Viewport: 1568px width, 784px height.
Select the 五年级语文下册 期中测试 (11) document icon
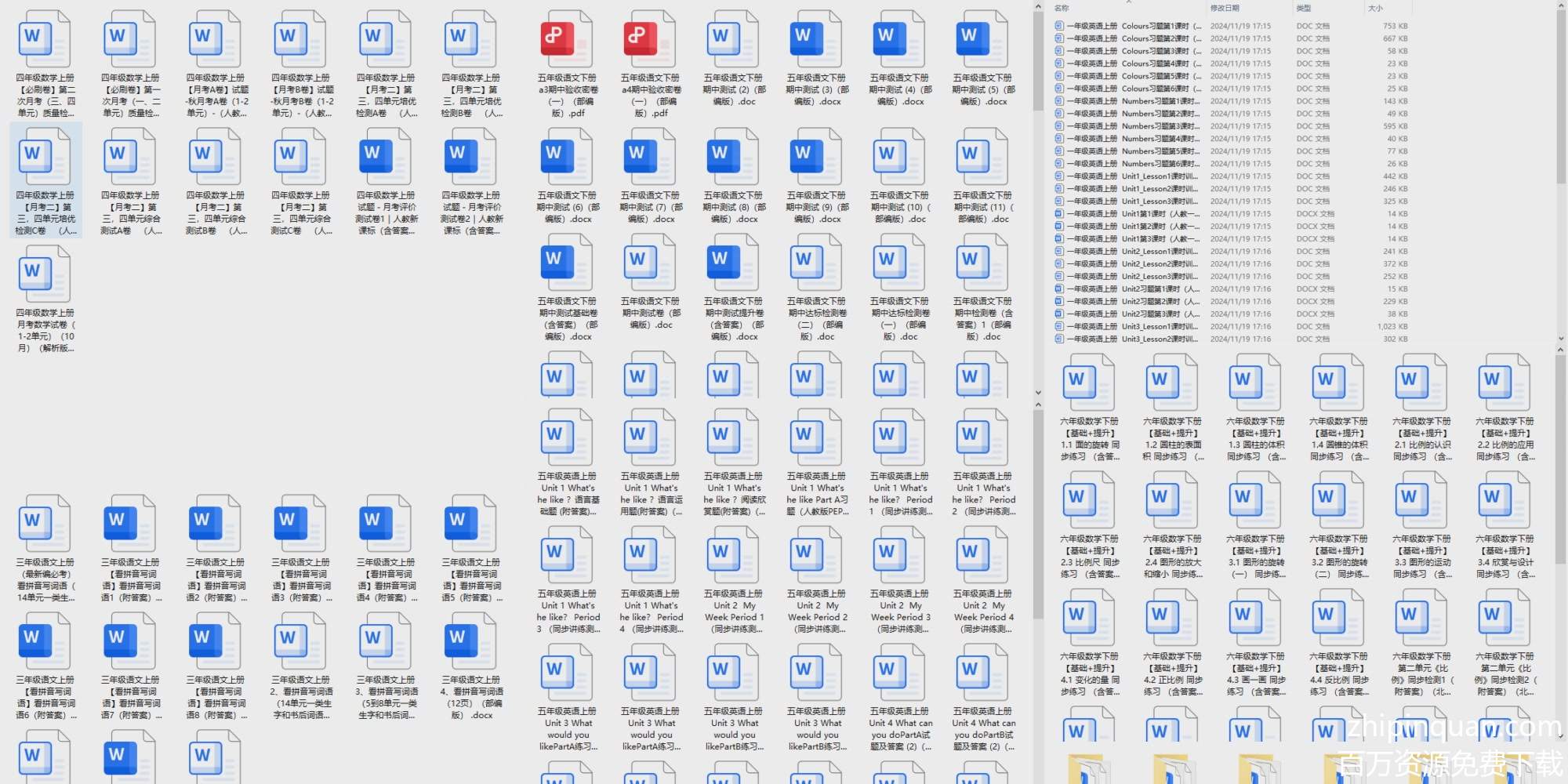(x=982, y=156)
